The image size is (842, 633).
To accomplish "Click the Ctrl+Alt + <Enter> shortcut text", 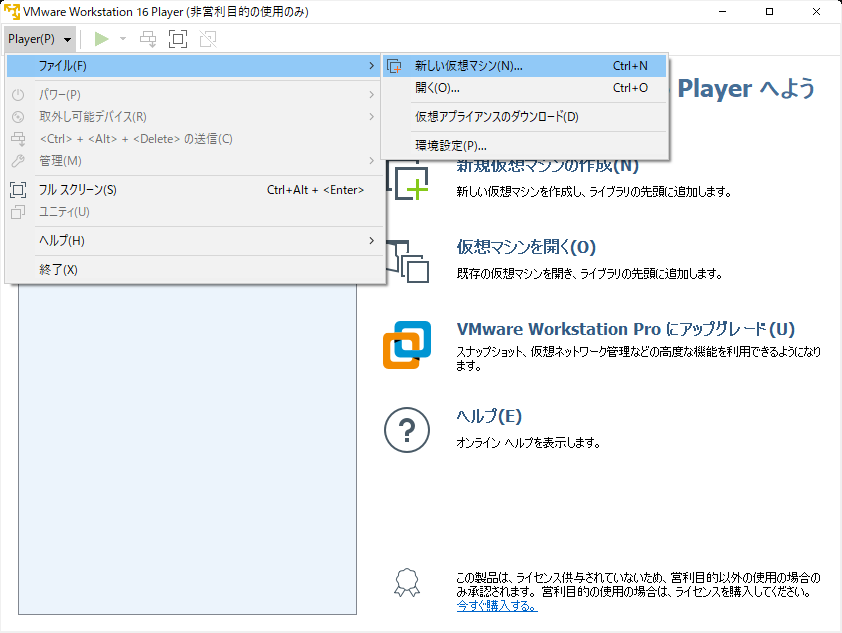I will (x=315, y=190).
